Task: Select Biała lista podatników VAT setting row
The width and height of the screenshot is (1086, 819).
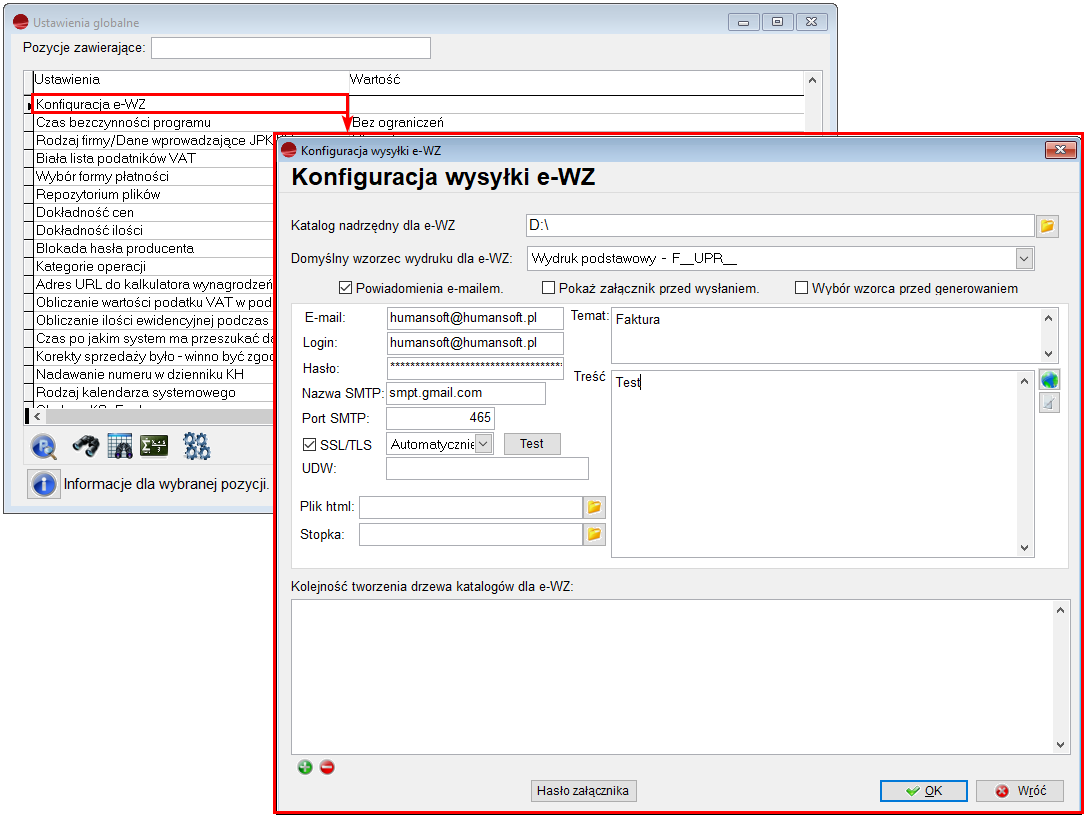Action: (115, 158)
